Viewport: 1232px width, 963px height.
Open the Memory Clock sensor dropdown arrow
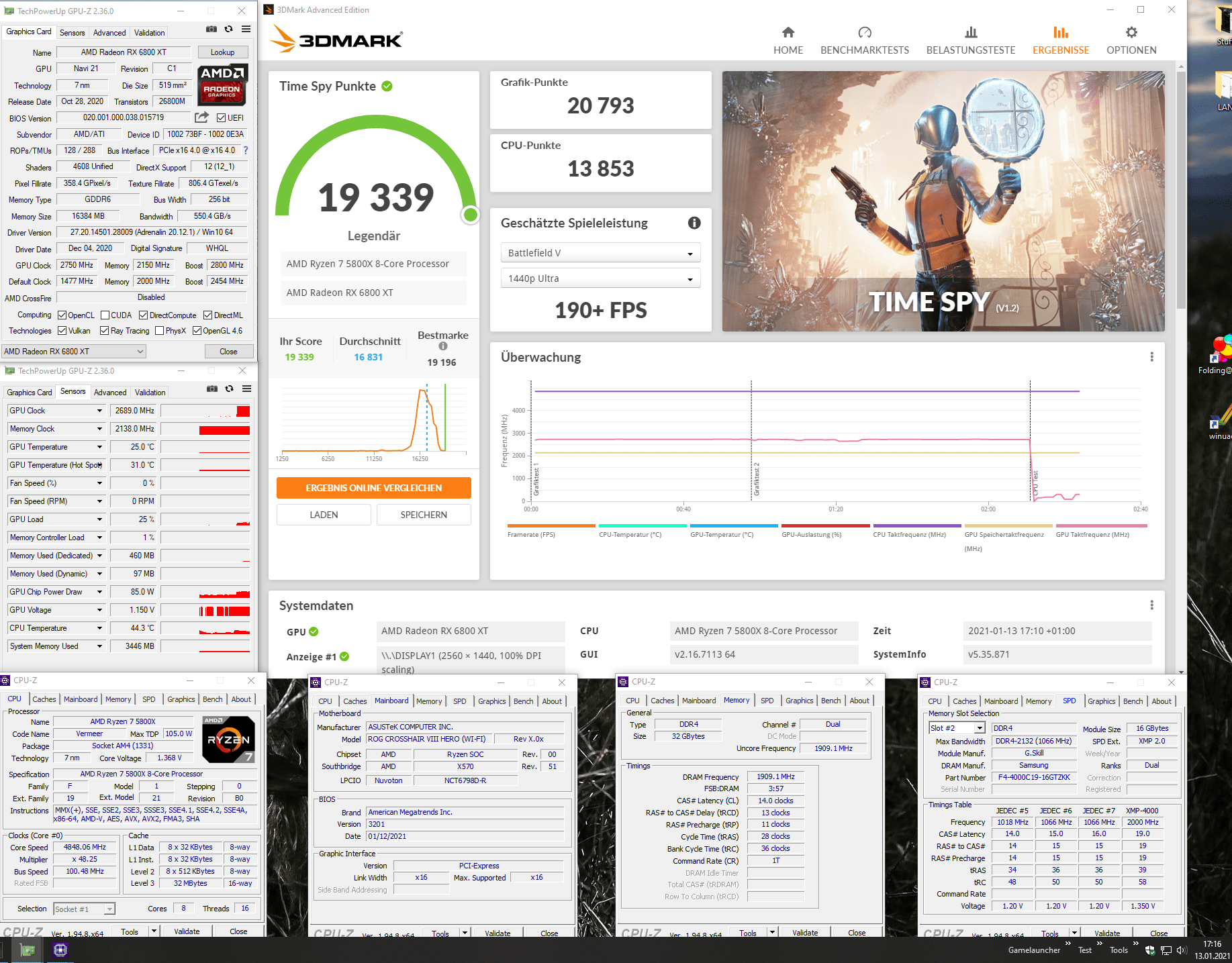[x=100, y=429]
